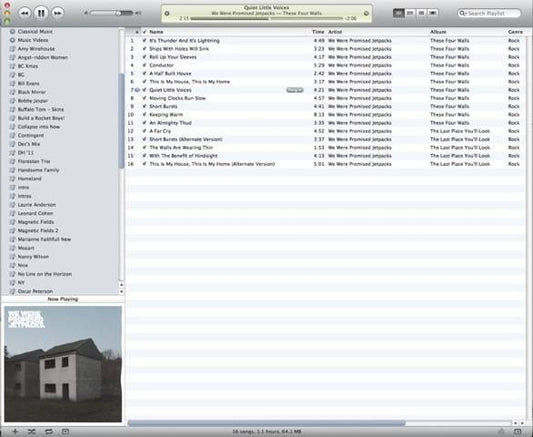
Task: Uncheck the Conductor track
Action: pos(144,65)
